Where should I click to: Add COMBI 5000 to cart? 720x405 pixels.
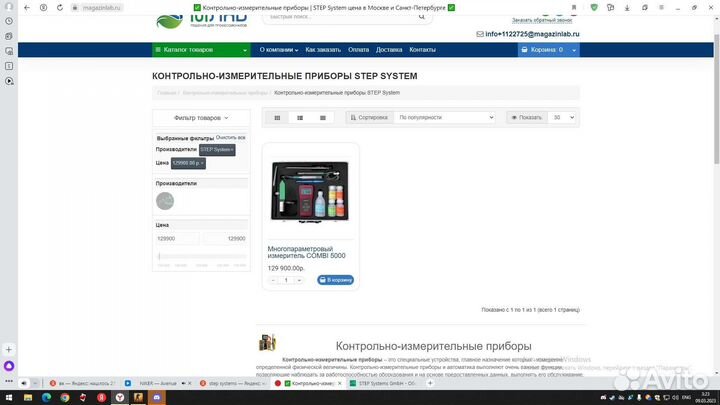(x=335, y=280)
